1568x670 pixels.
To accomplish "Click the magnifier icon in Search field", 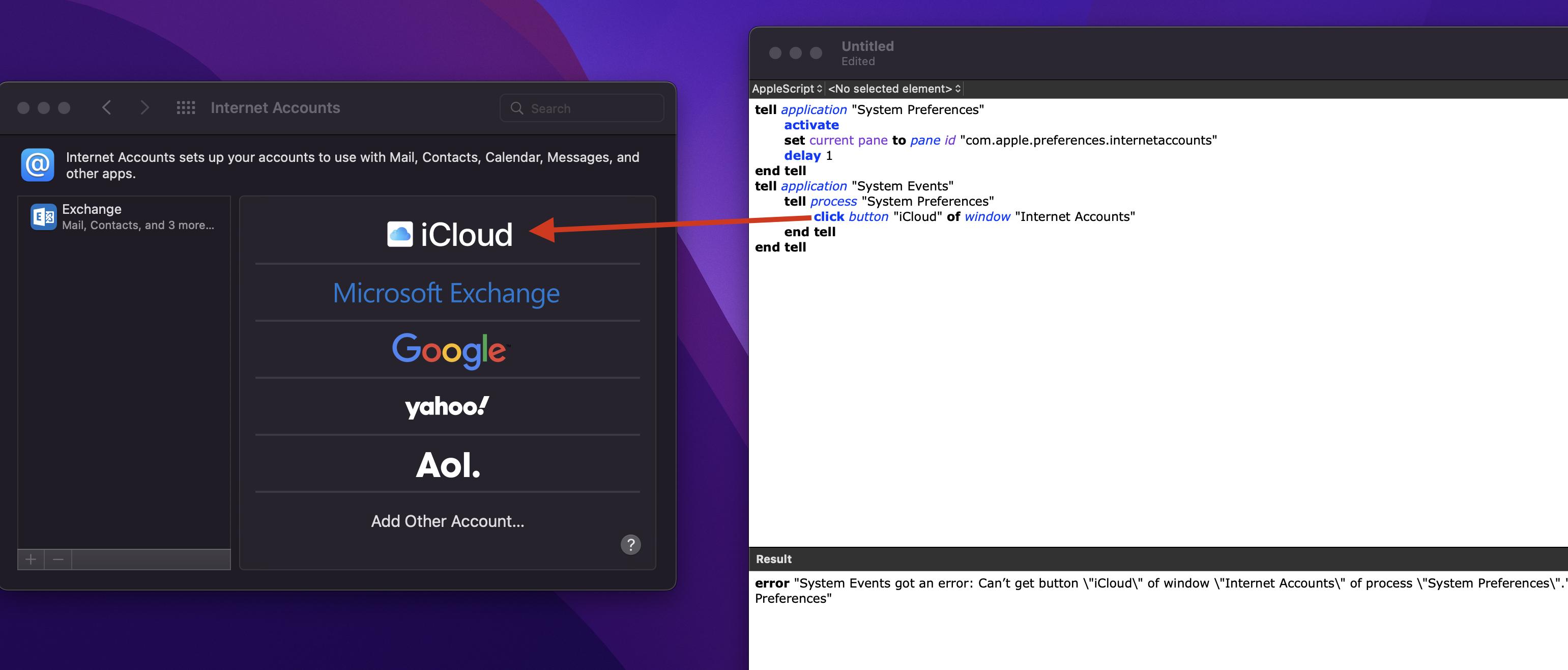I will click(x=517, y=108).
